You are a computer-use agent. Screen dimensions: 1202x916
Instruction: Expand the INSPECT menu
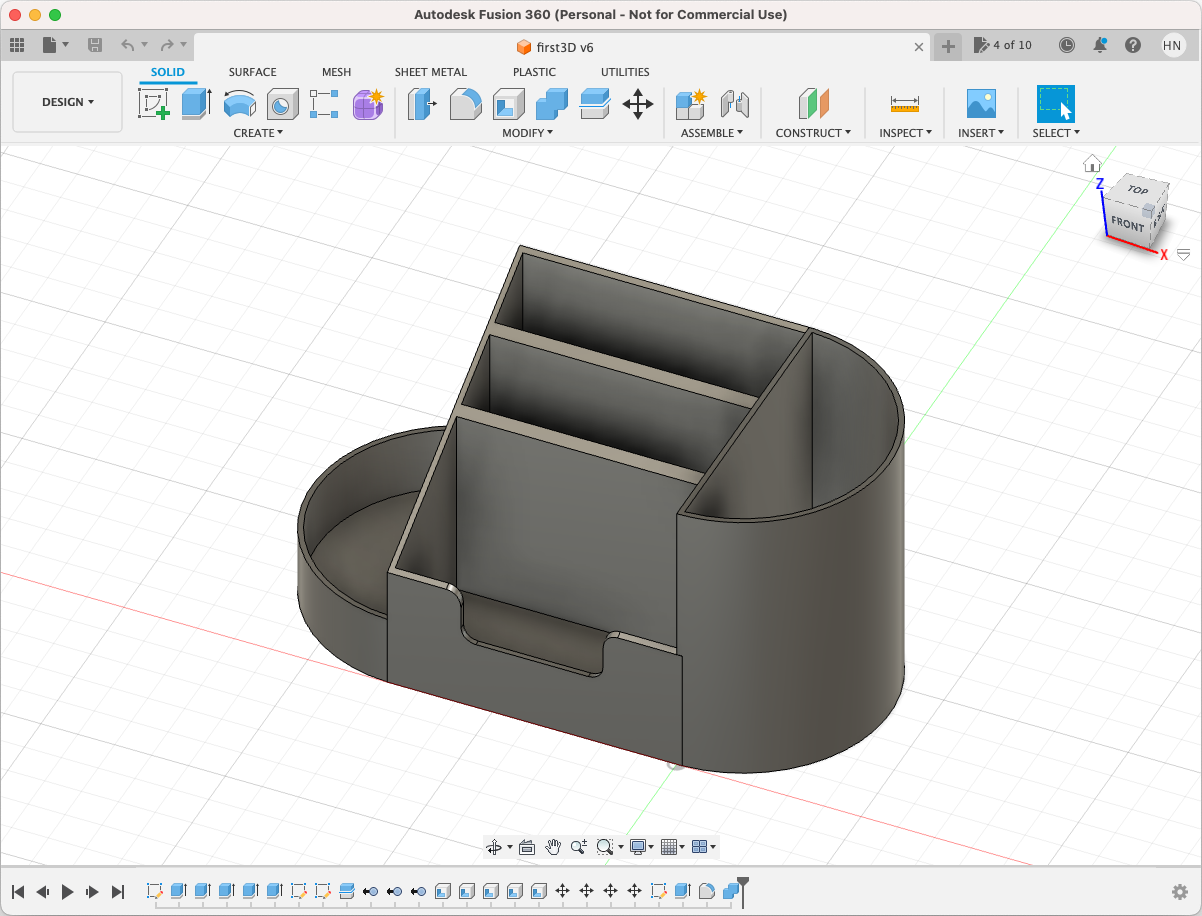(905, 133)
